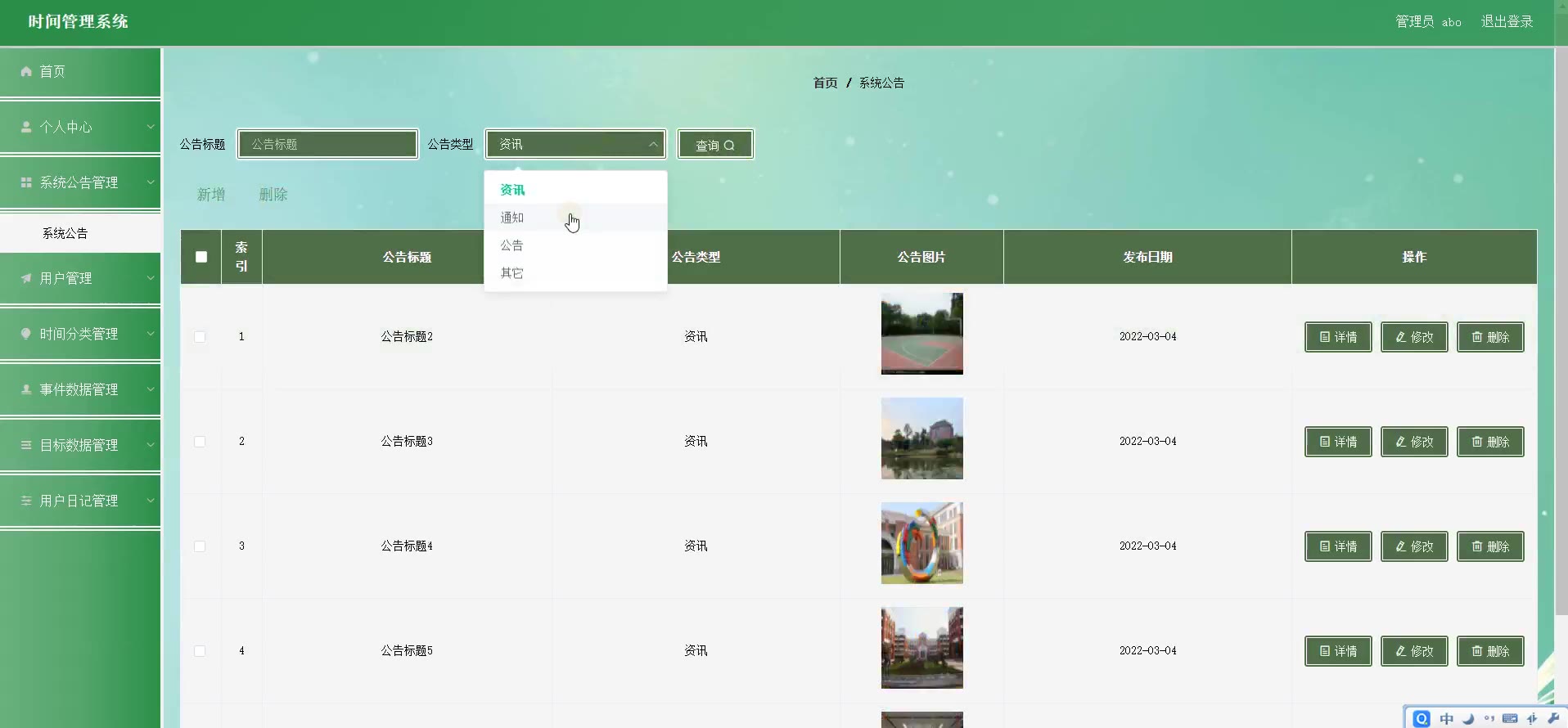Click 退出登录 to log out
Screen dimensions: 1568x728
1507,22
